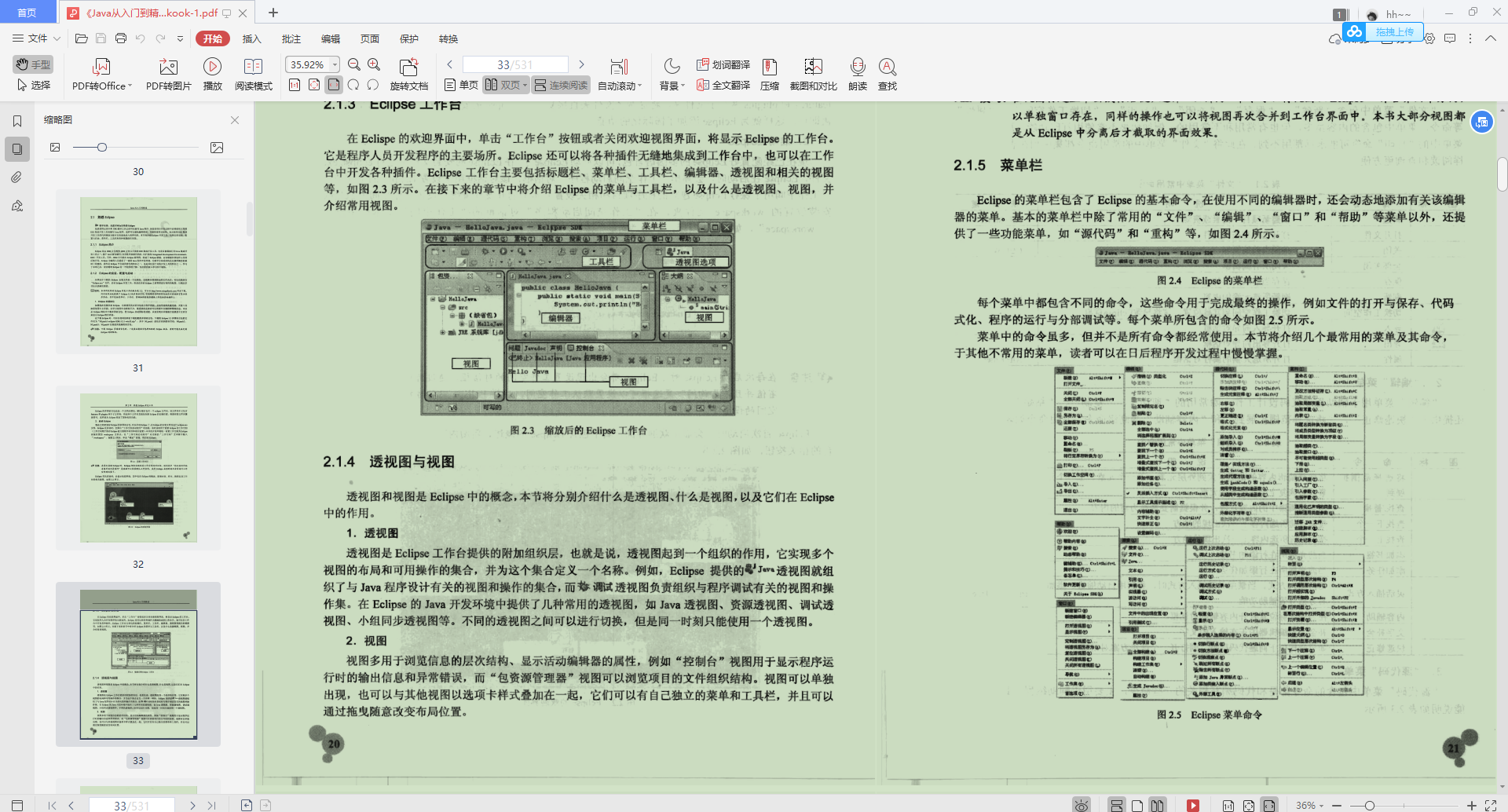Screen dimensions: 1508x812
Task: Set actual size 1:1 view in ribbon
Action: [295, 85]
